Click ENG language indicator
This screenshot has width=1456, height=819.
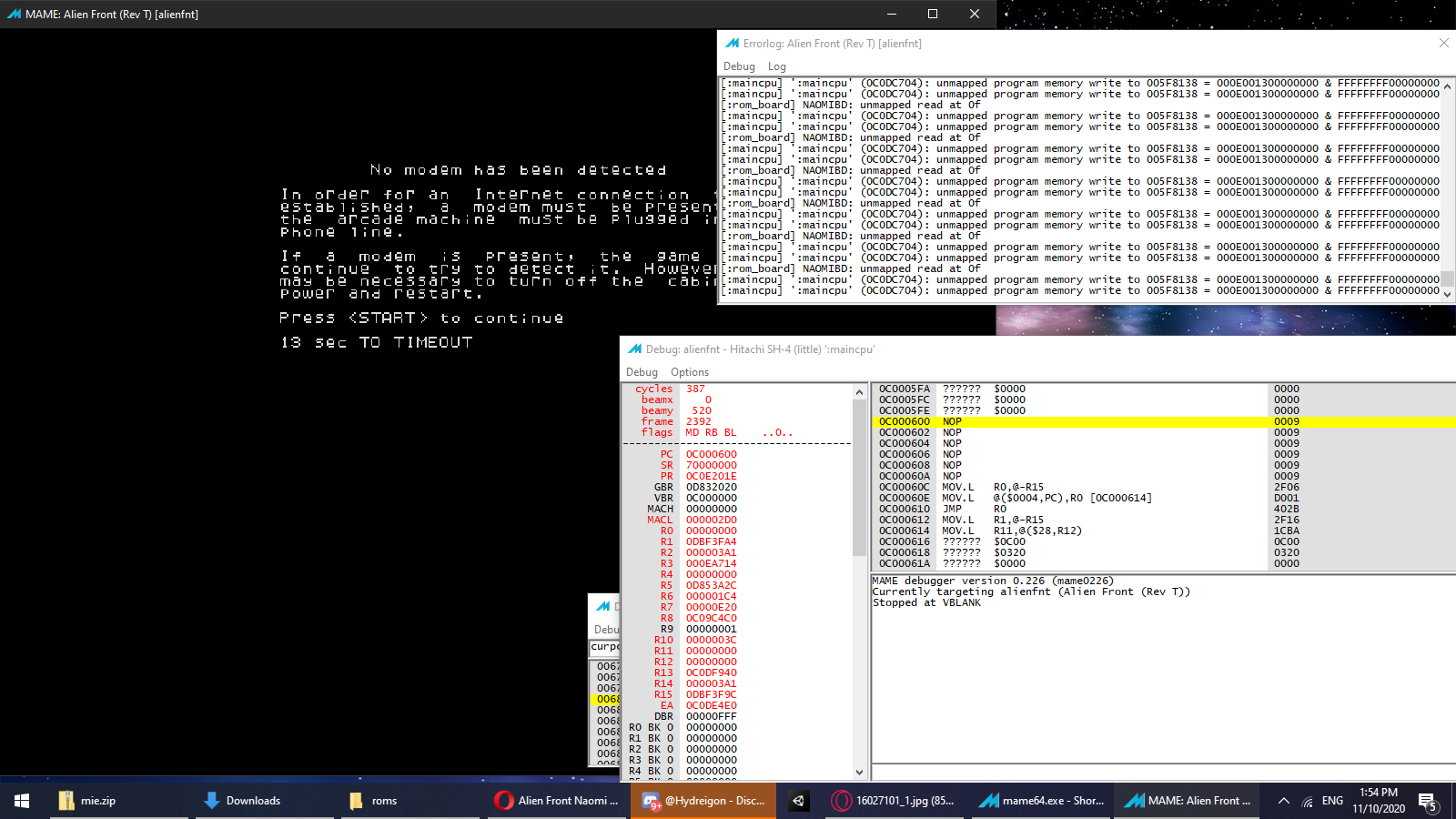pos(1332,801)
